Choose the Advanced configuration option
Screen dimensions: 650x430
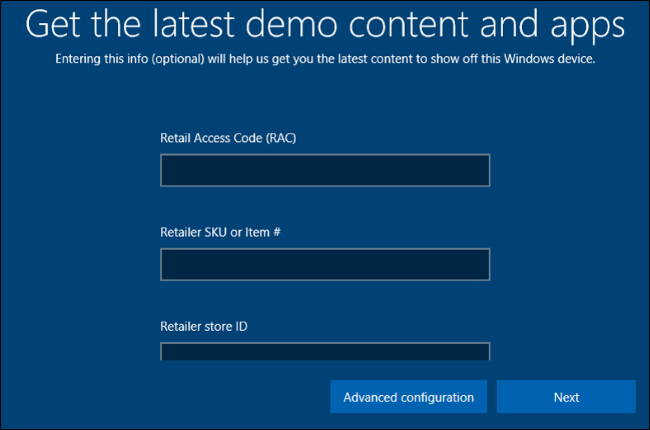tap(408, 397)
